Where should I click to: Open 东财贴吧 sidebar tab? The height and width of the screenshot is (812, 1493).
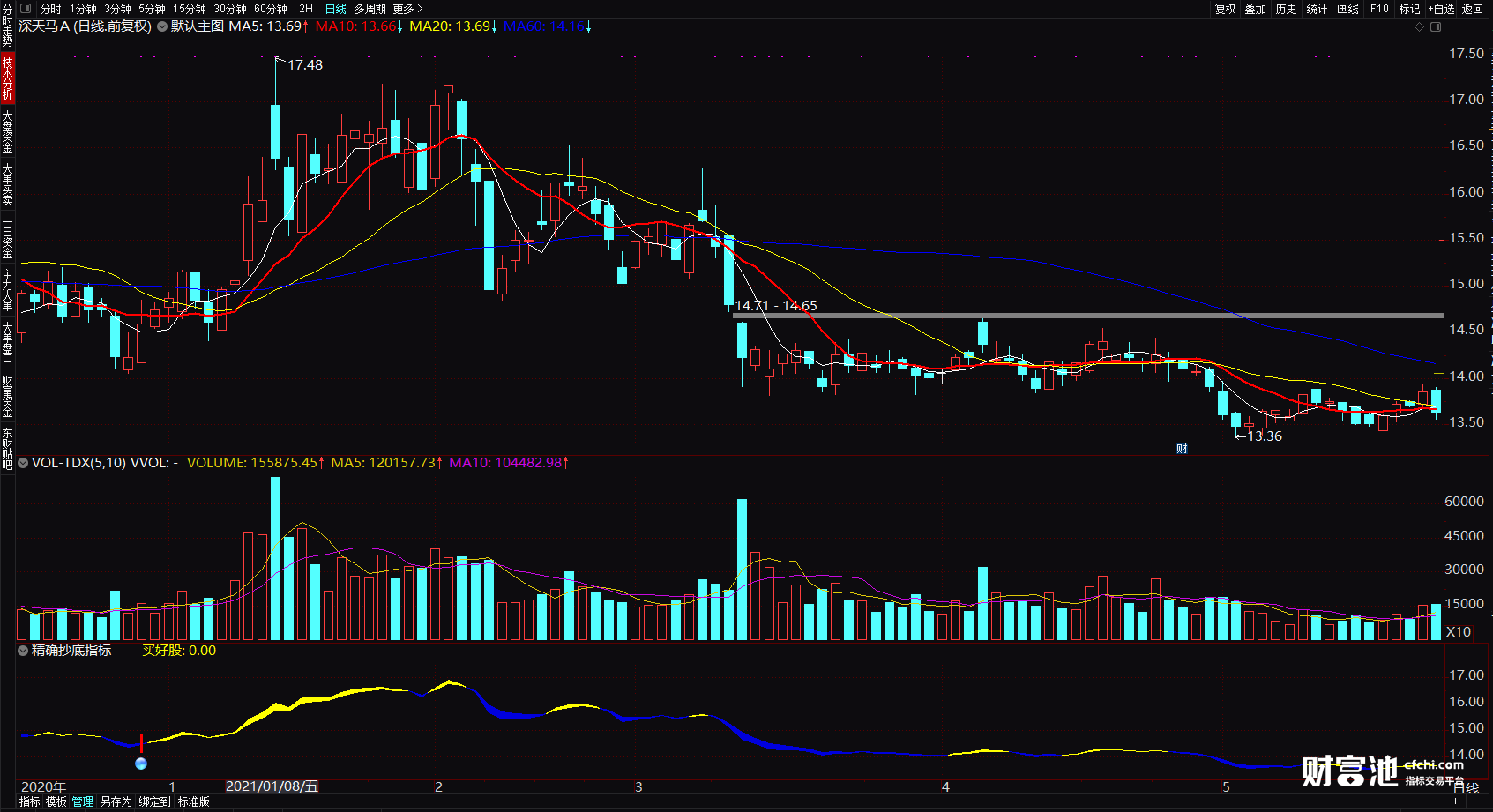point(7,449)
